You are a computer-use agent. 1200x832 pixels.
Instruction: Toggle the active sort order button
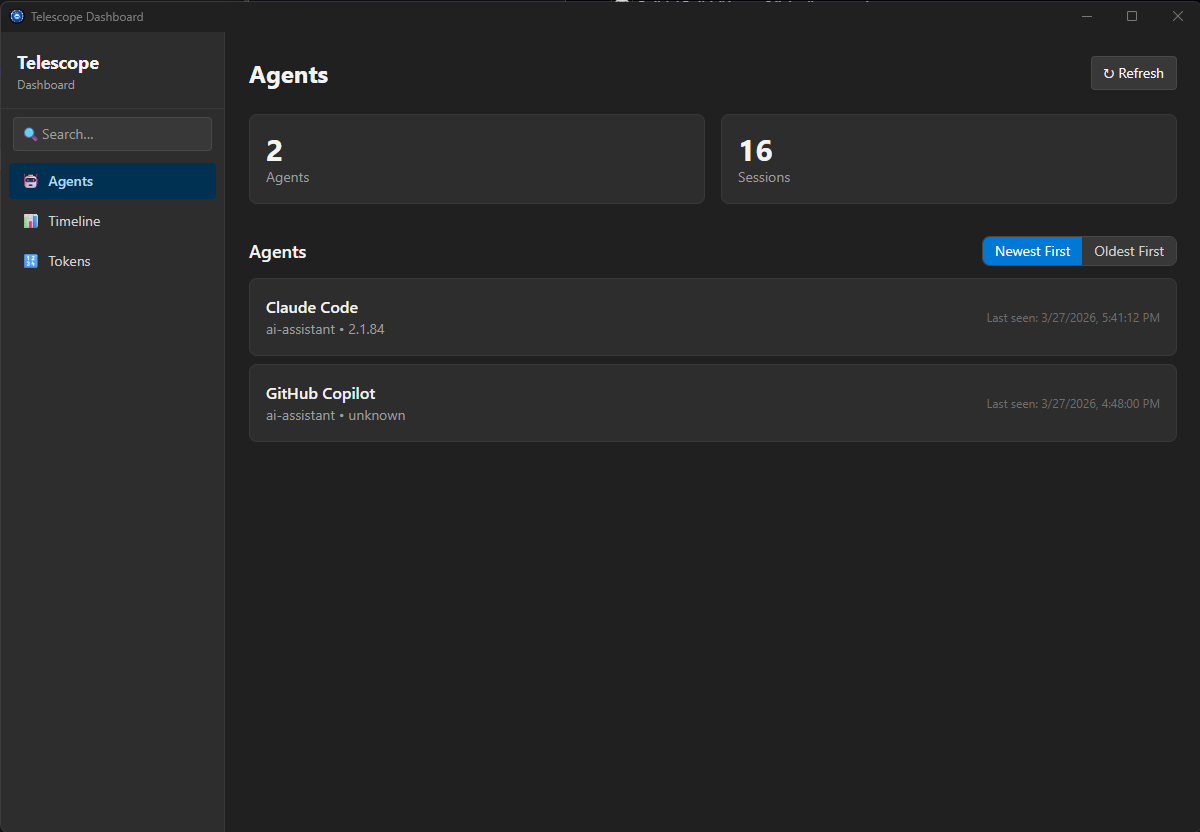[1031, 251]
